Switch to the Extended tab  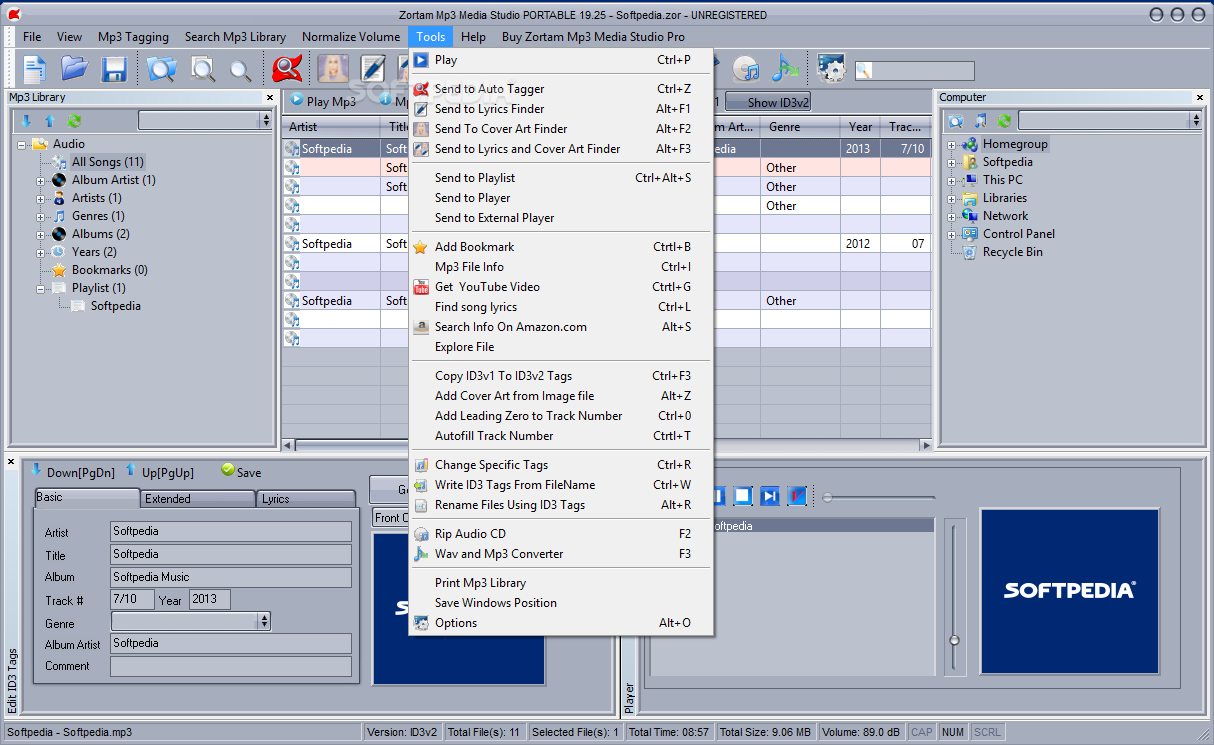pyautogui.click(x=197, y=498)
